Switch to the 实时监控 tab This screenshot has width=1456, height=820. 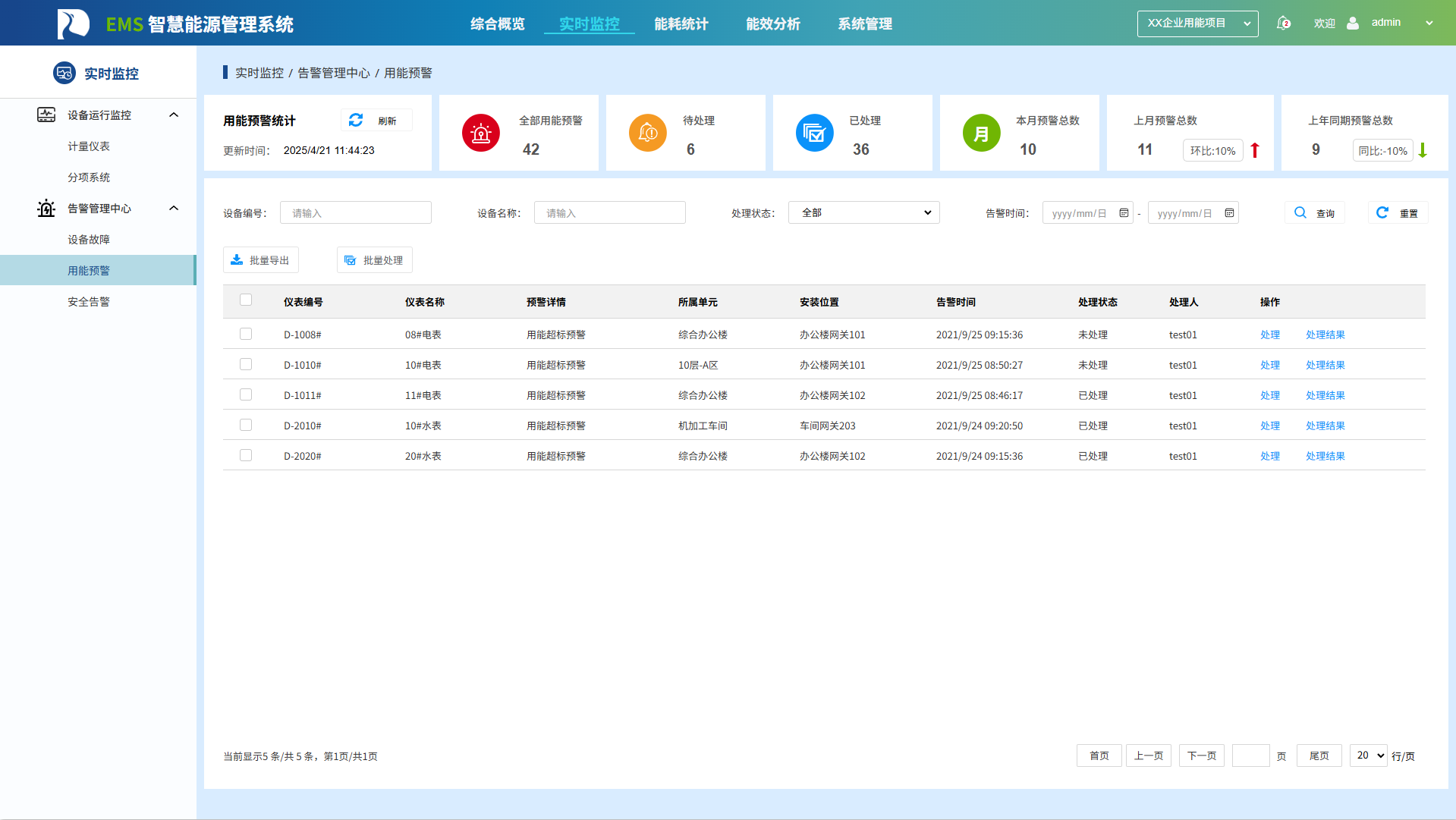(x=590, y=24)
